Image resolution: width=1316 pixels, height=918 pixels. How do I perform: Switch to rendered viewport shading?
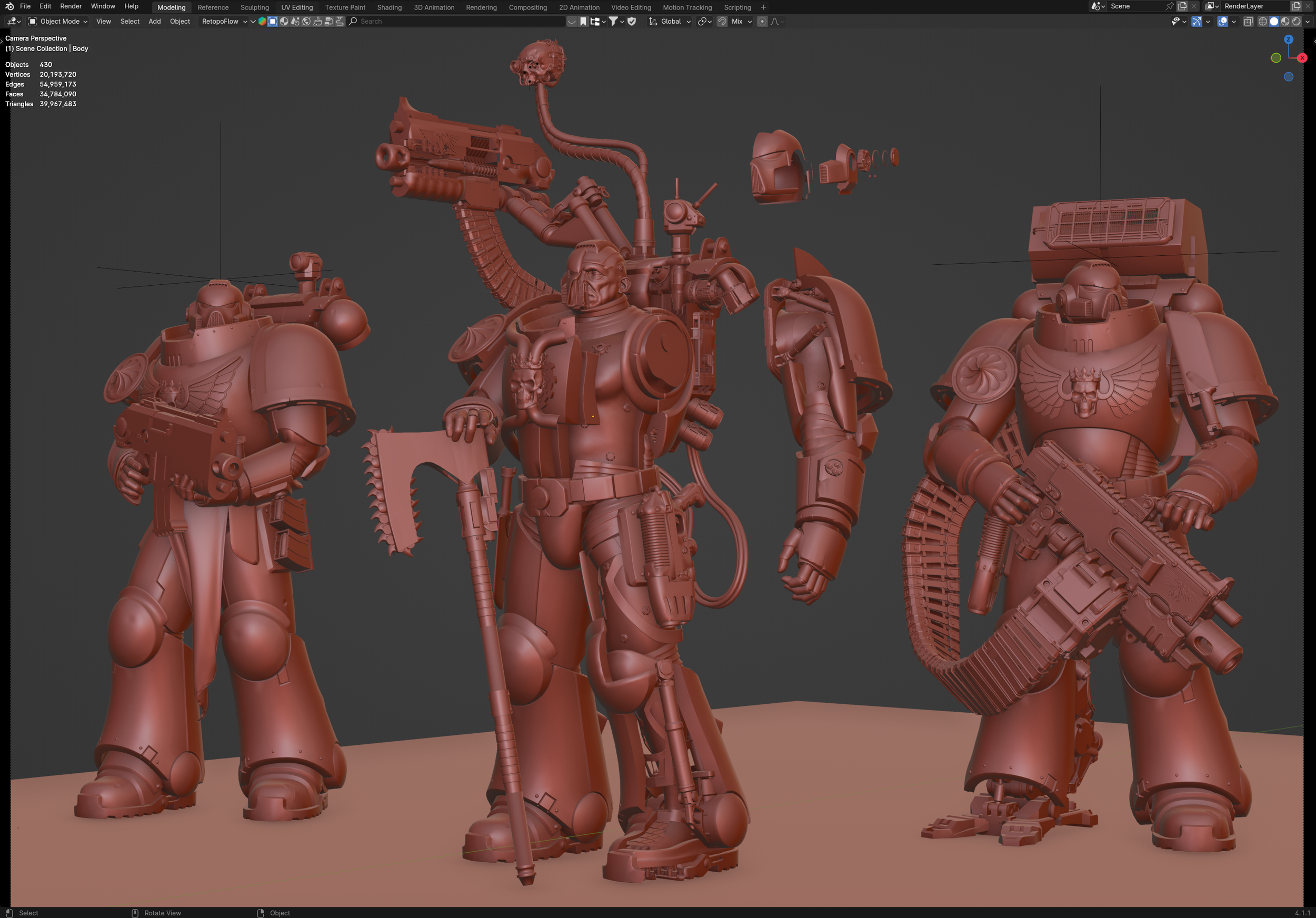coord(1297,21)
